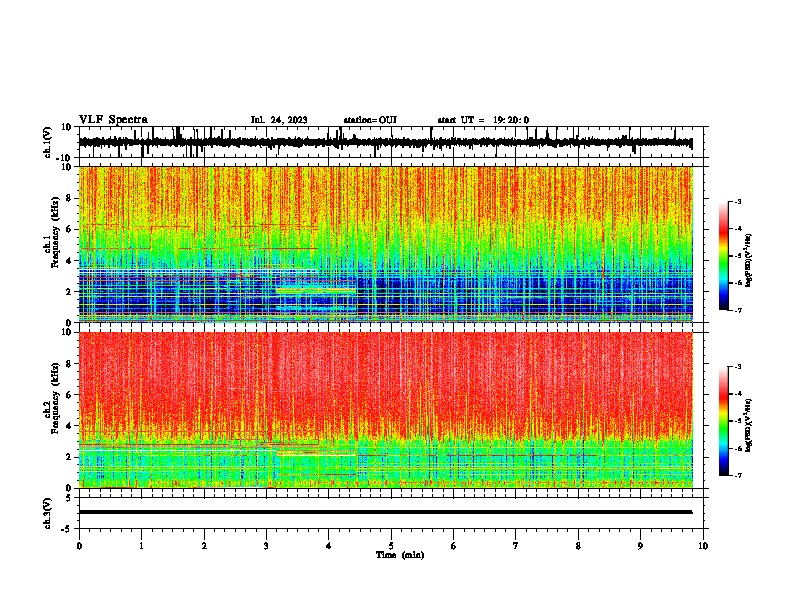Click the time axis tick label "6"

click(454, 546)
